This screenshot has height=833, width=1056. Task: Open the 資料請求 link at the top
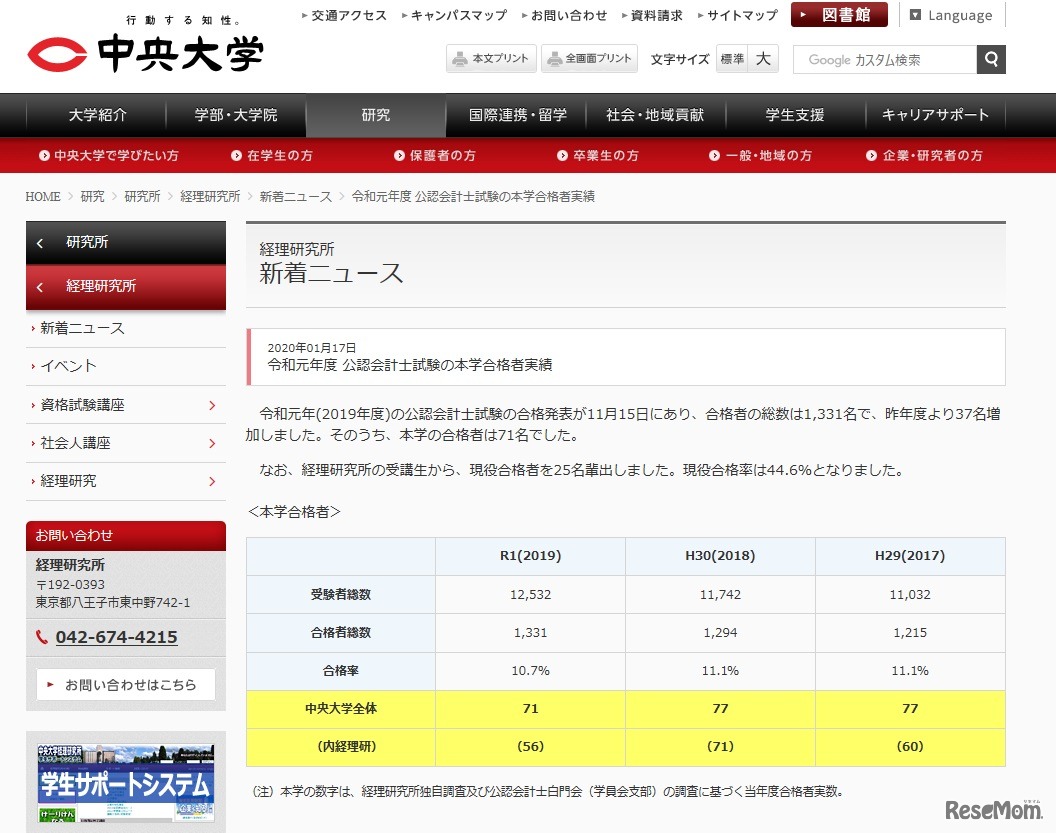654,15
